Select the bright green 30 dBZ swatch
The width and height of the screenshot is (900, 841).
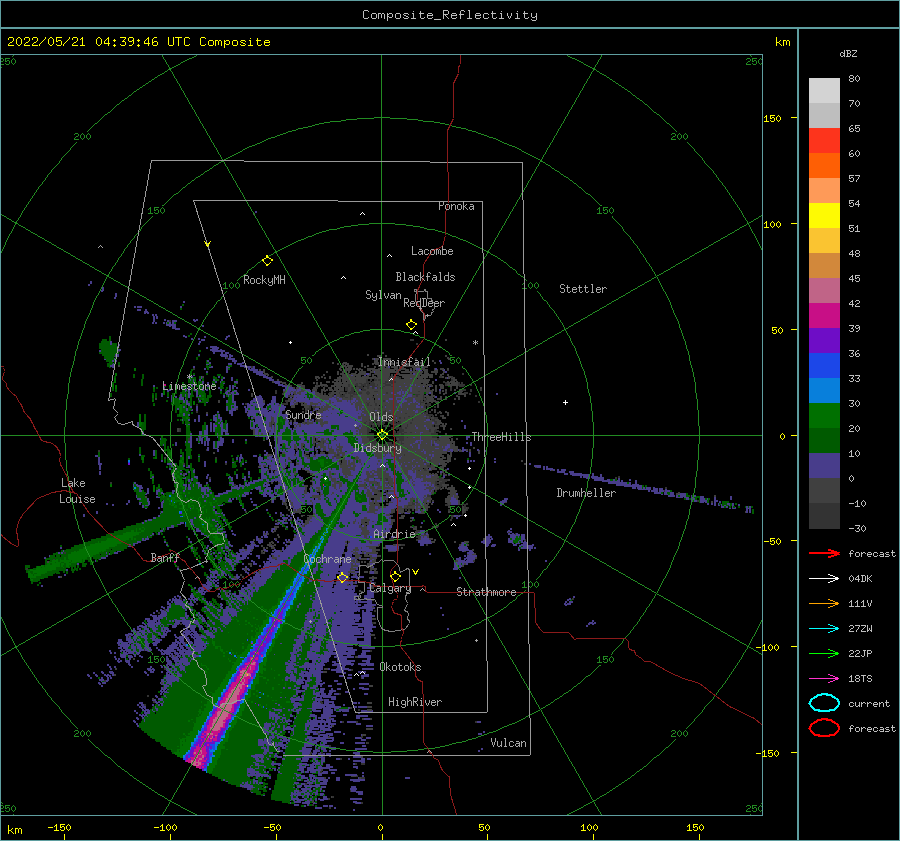824,415
